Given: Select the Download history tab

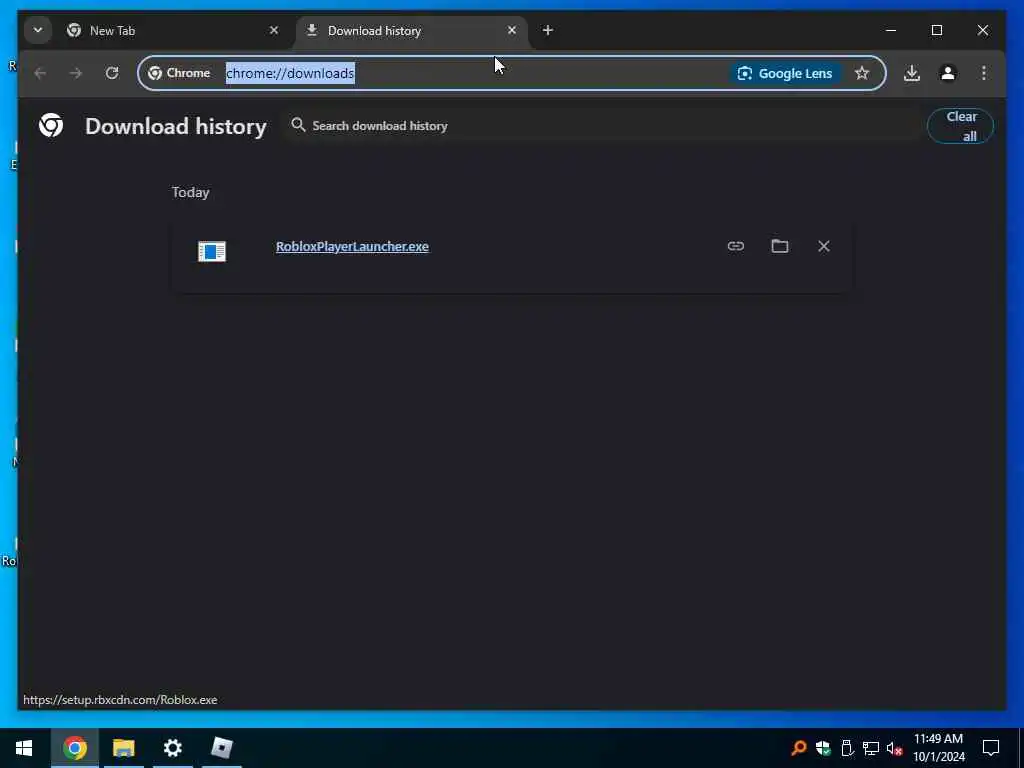Looking at the screenshot, I should (411, 31).
